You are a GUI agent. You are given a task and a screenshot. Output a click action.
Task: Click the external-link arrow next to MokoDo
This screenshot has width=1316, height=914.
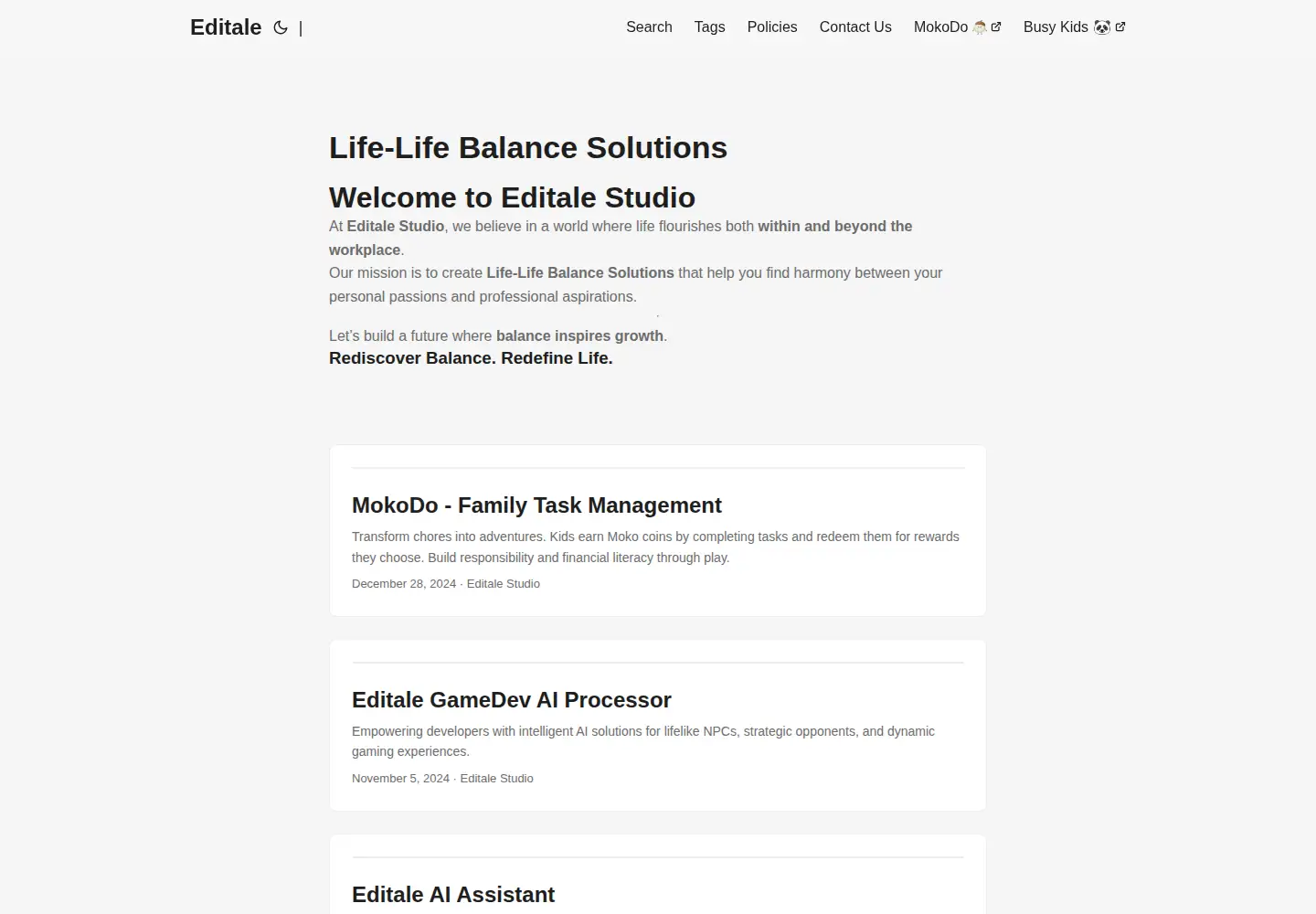(996, 27)
